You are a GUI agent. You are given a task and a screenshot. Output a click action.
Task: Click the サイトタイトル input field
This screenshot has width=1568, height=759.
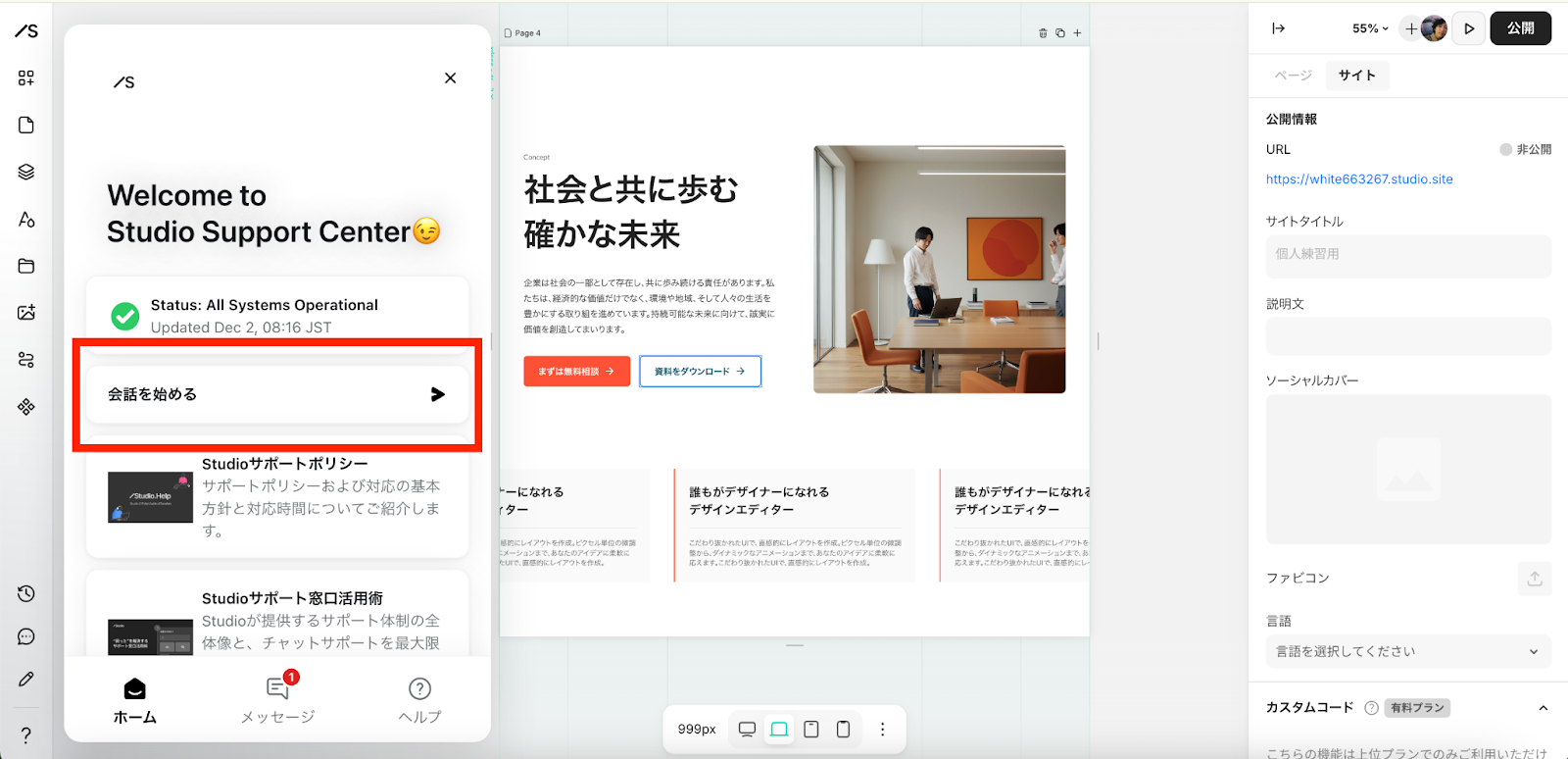(1408, 255)
